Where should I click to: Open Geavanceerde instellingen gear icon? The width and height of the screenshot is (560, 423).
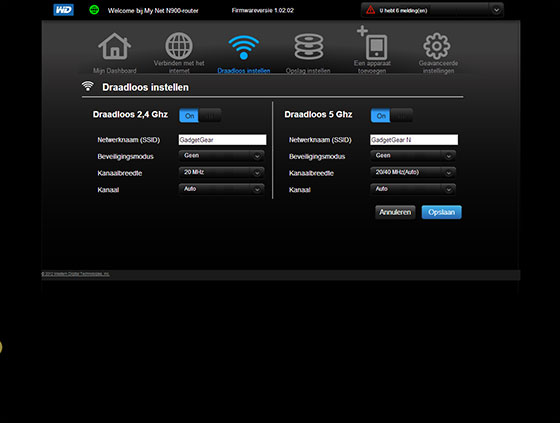pos(437,46)
